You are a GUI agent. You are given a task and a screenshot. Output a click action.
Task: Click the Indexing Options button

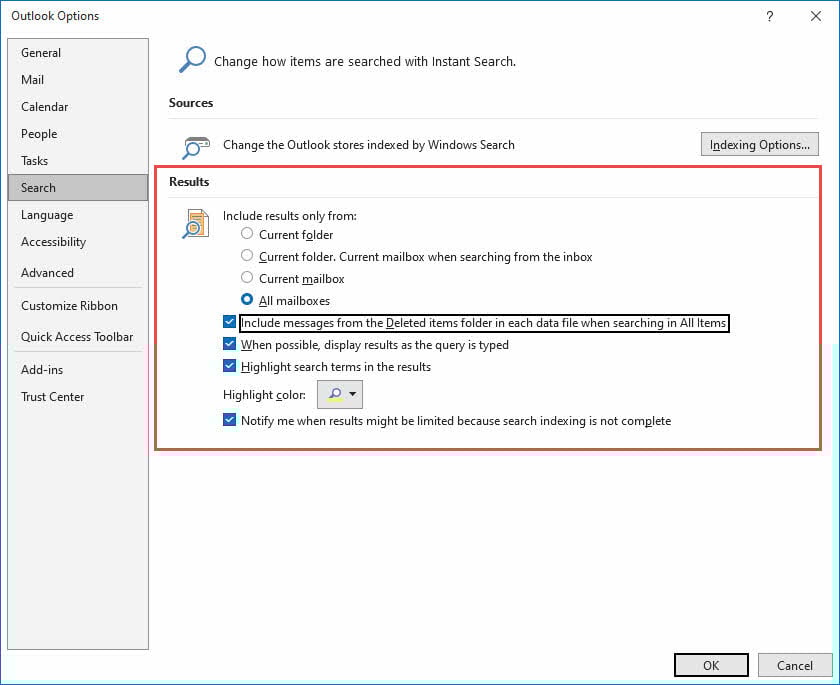(x=759, y=145)
